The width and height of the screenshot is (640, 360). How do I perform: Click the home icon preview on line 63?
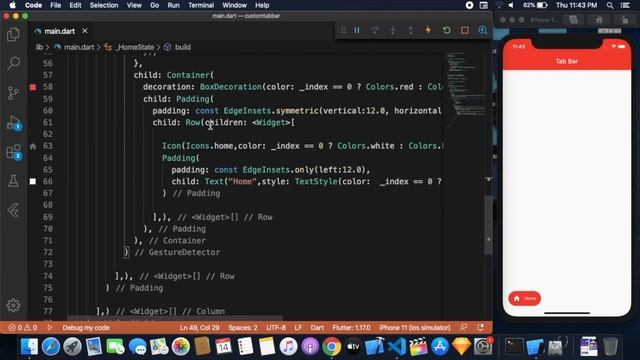coord(33,146)
